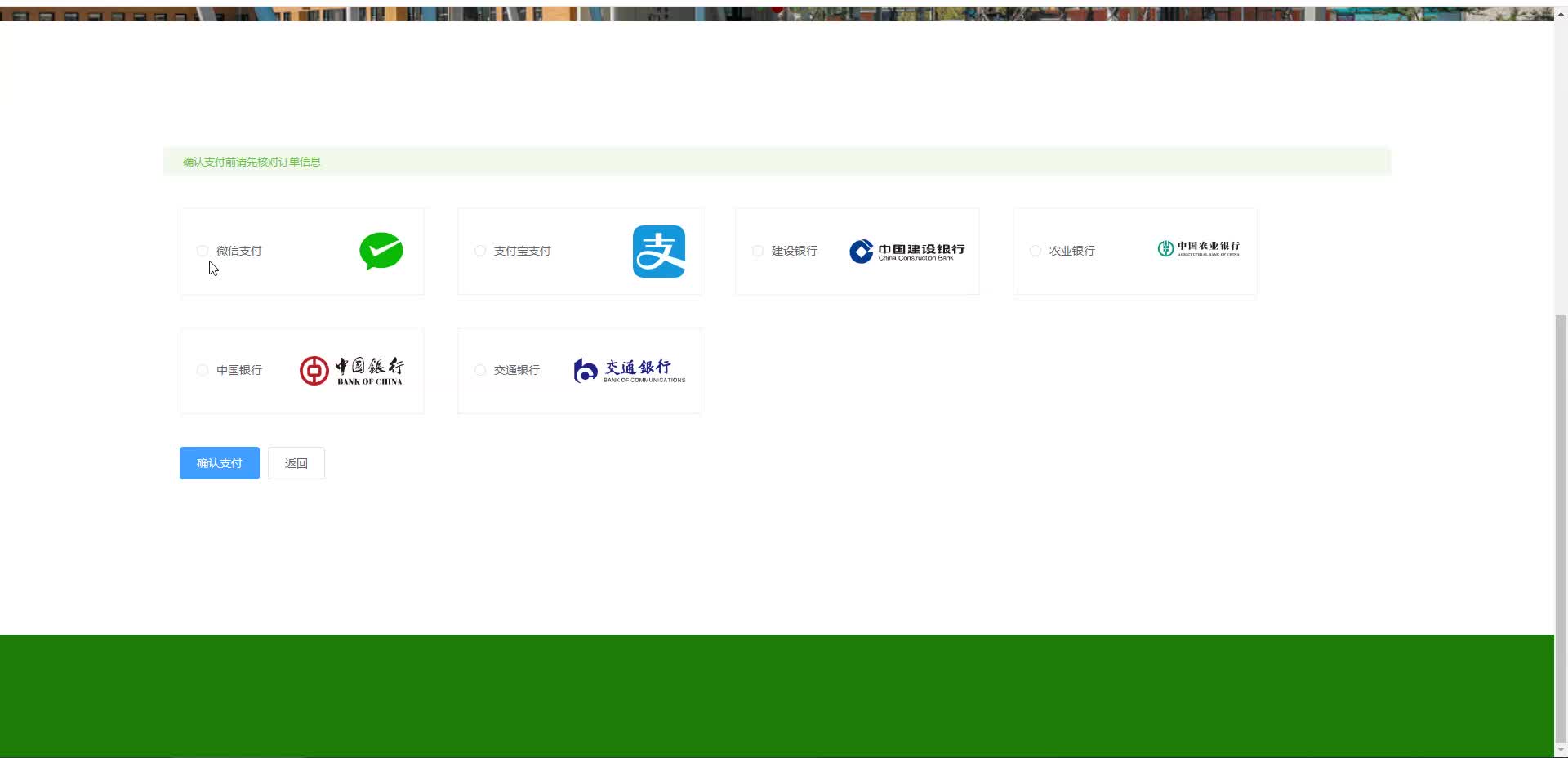Click the scrollbar down arrow
1568x758 pixels.
1561,750
